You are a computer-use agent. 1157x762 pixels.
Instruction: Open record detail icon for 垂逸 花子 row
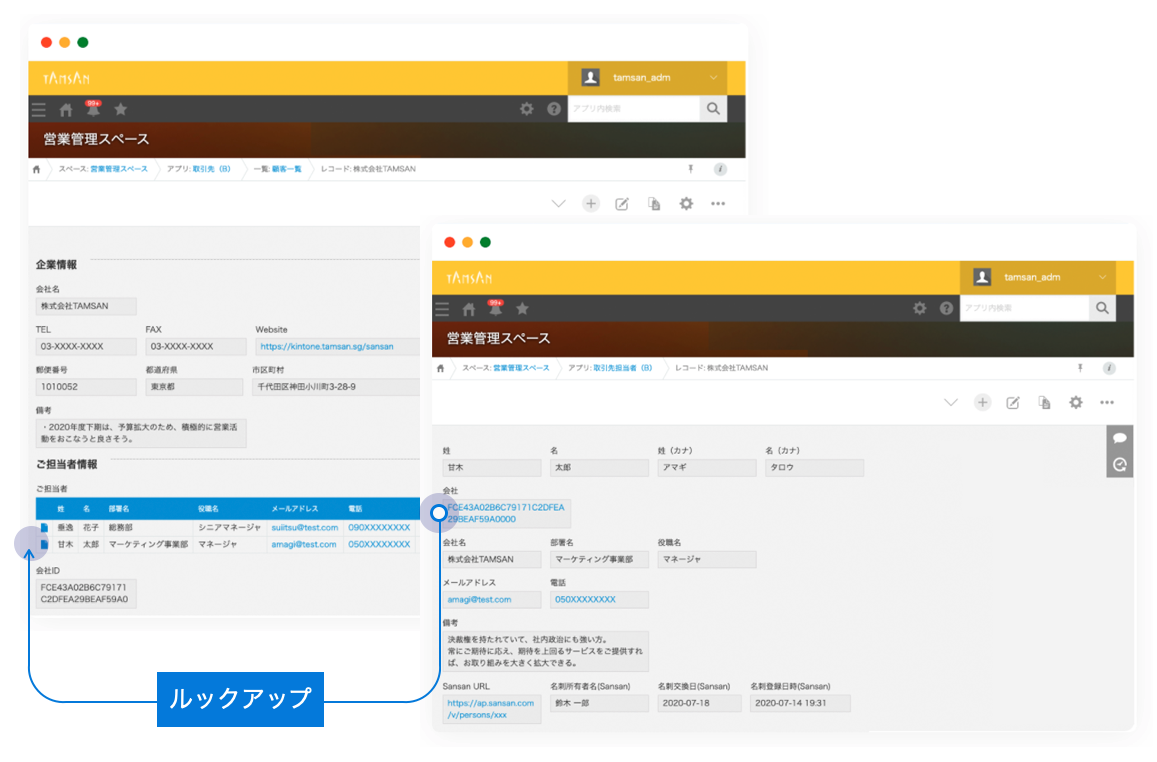point(43,527)
